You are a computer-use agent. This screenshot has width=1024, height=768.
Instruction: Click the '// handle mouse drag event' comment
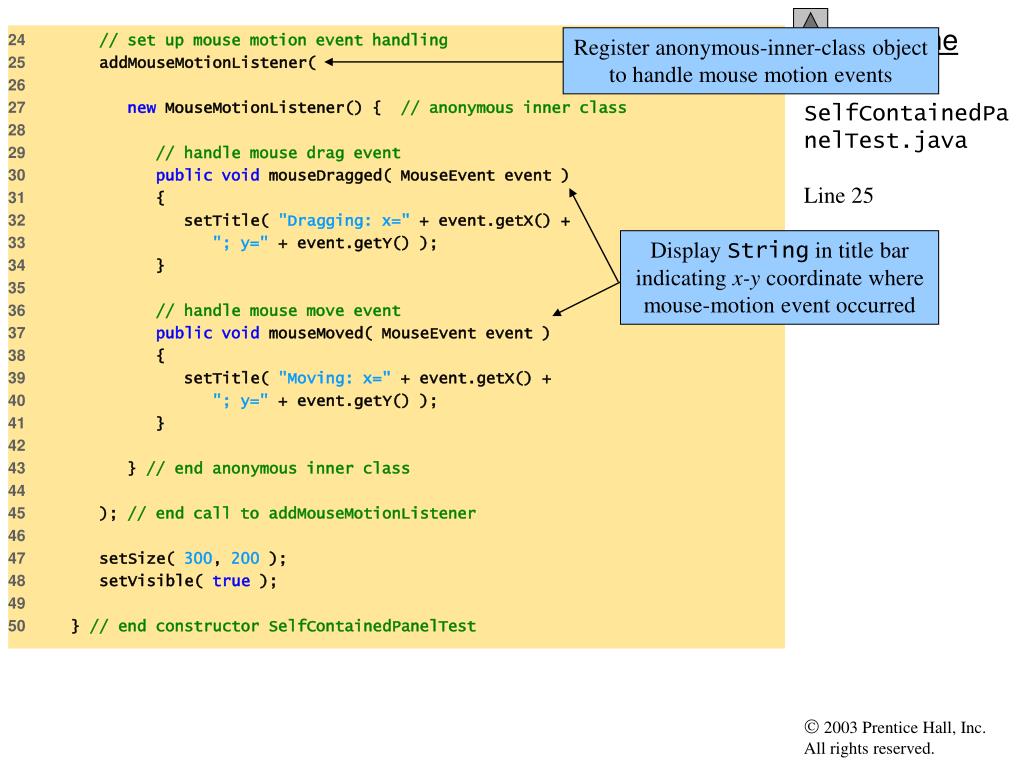(278, 153)
